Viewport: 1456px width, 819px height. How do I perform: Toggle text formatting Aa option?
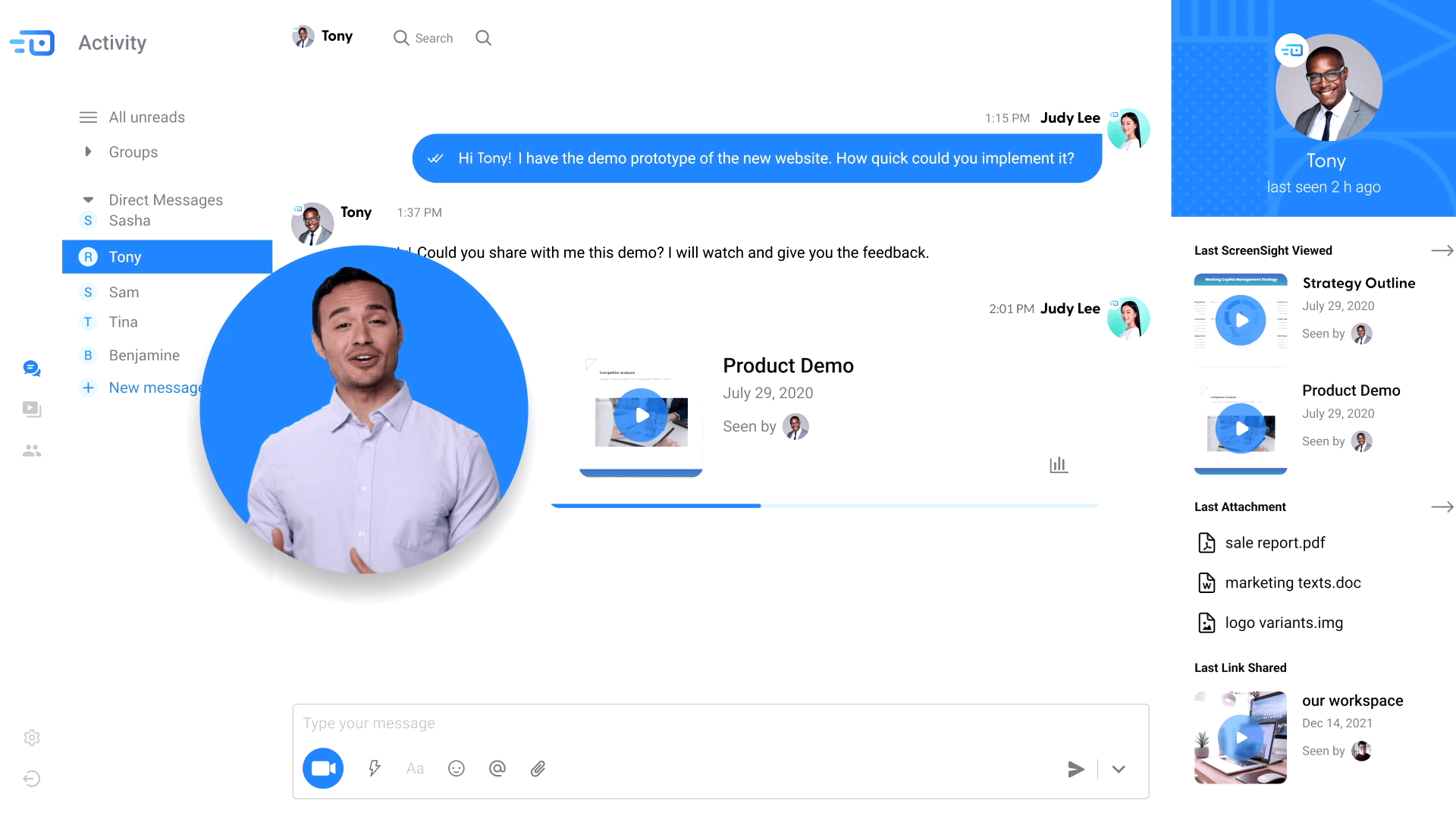(x=415, y=768)
